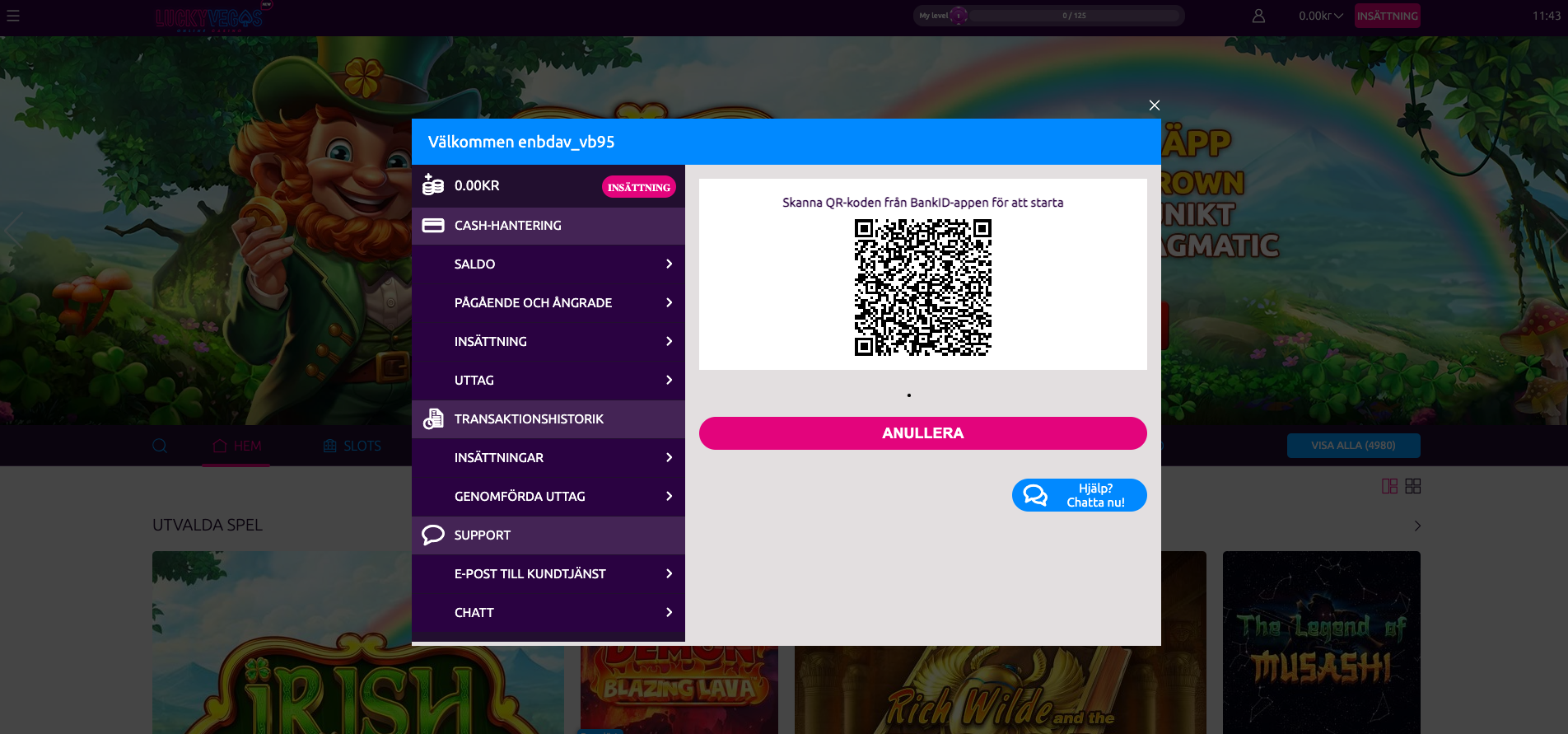Expand the INSÄTTNING menu row chevron
The width and height of the screenshot is (1568, 734).
click(669, 341)
